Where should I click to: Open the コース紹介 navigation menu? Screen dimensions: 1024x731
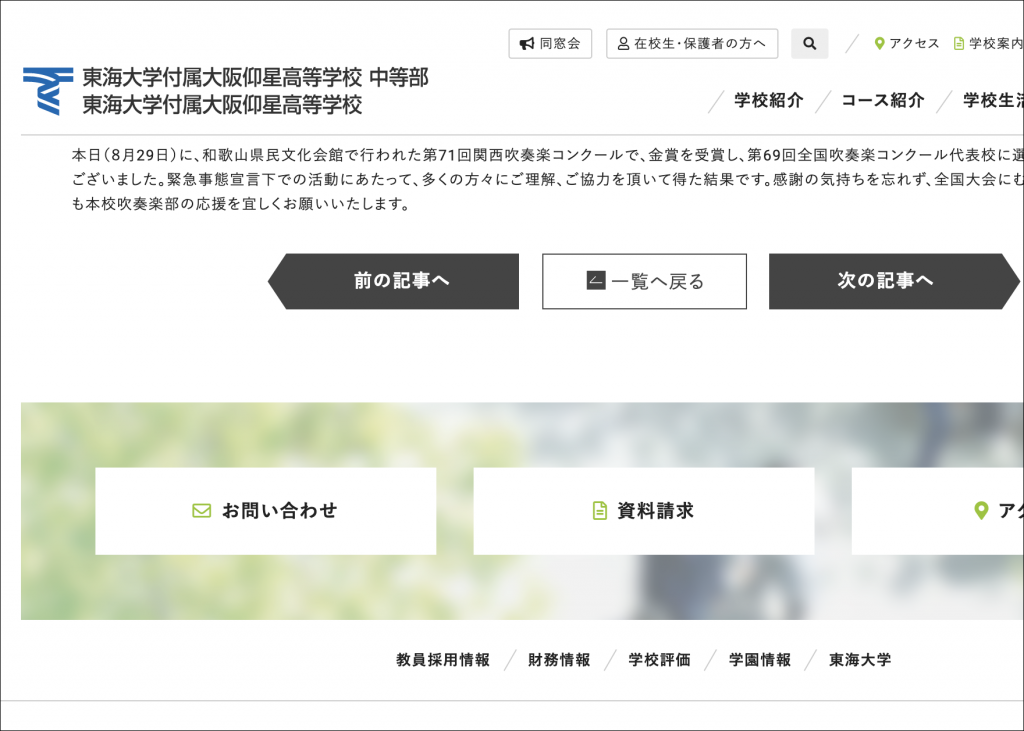(x=882, y=100)
